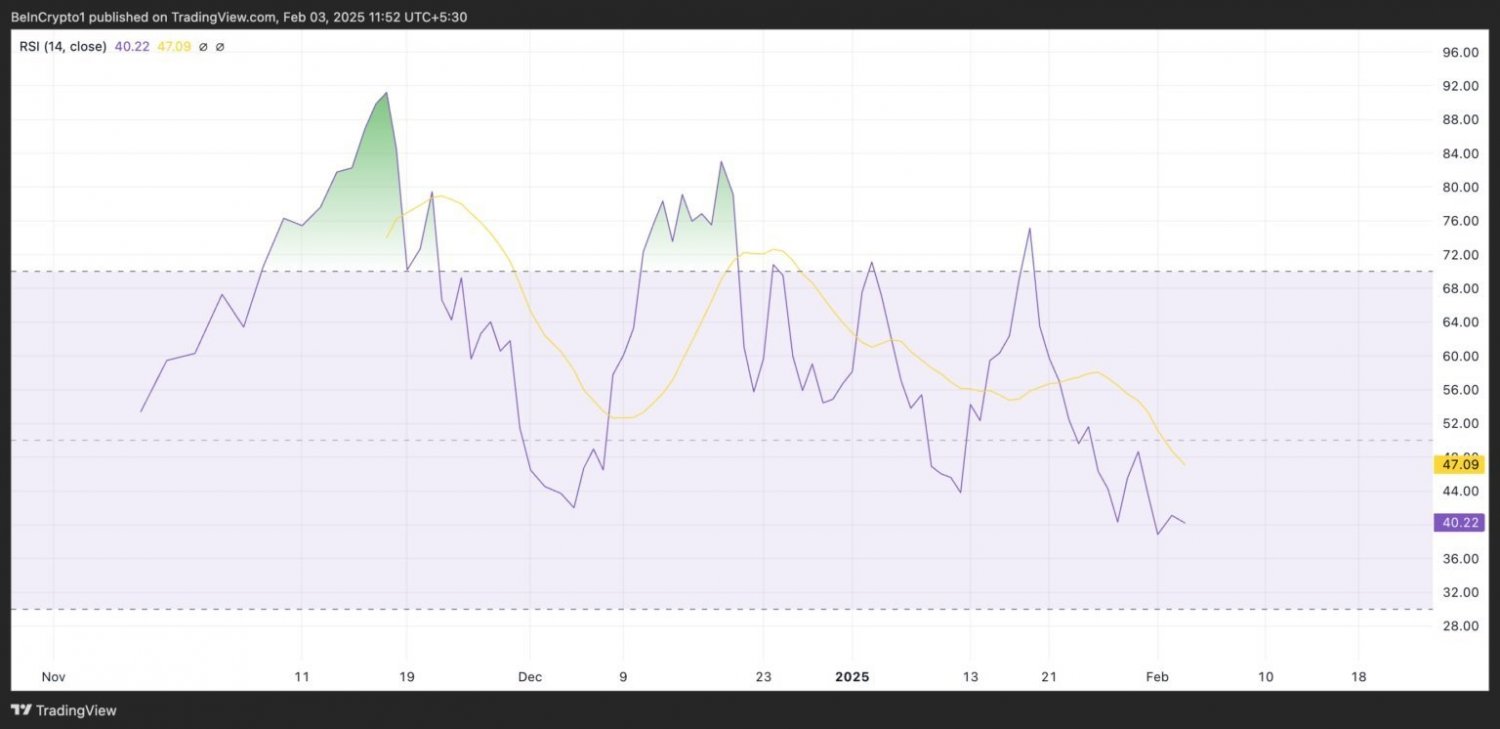Viewport: 1500px width, 729px height.
Task: Click the Nov label on time axis
Action: click(53, 677)
